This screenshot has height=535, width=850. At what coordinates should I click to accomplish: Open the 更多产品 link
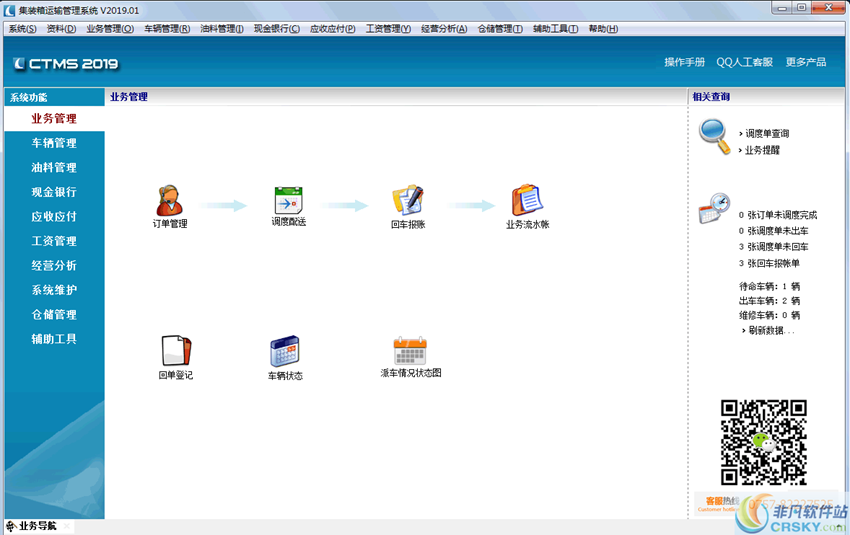[x=806, y=62]
